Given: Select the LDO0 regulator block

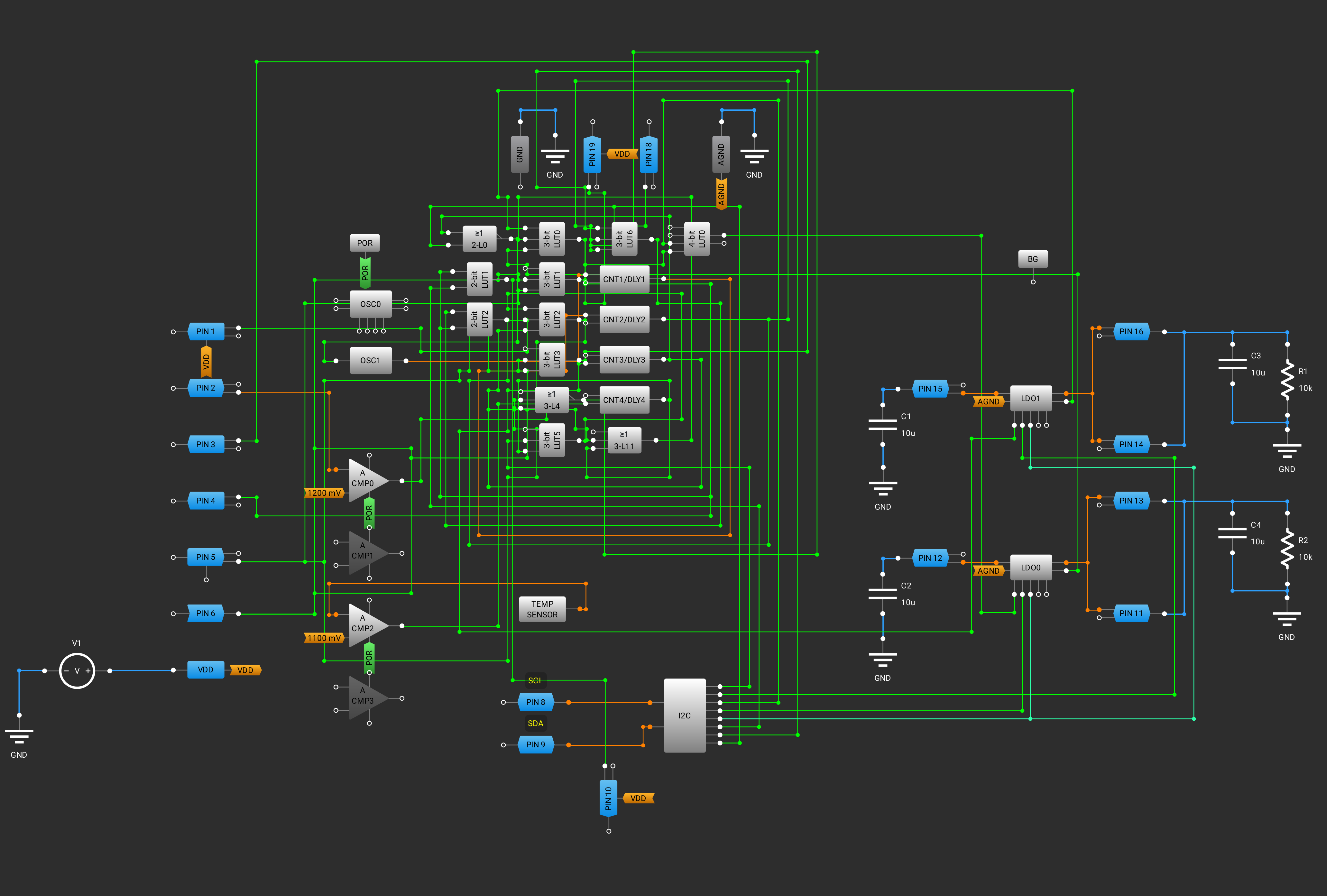Looking at the screenshot, I should point(1030,567).
